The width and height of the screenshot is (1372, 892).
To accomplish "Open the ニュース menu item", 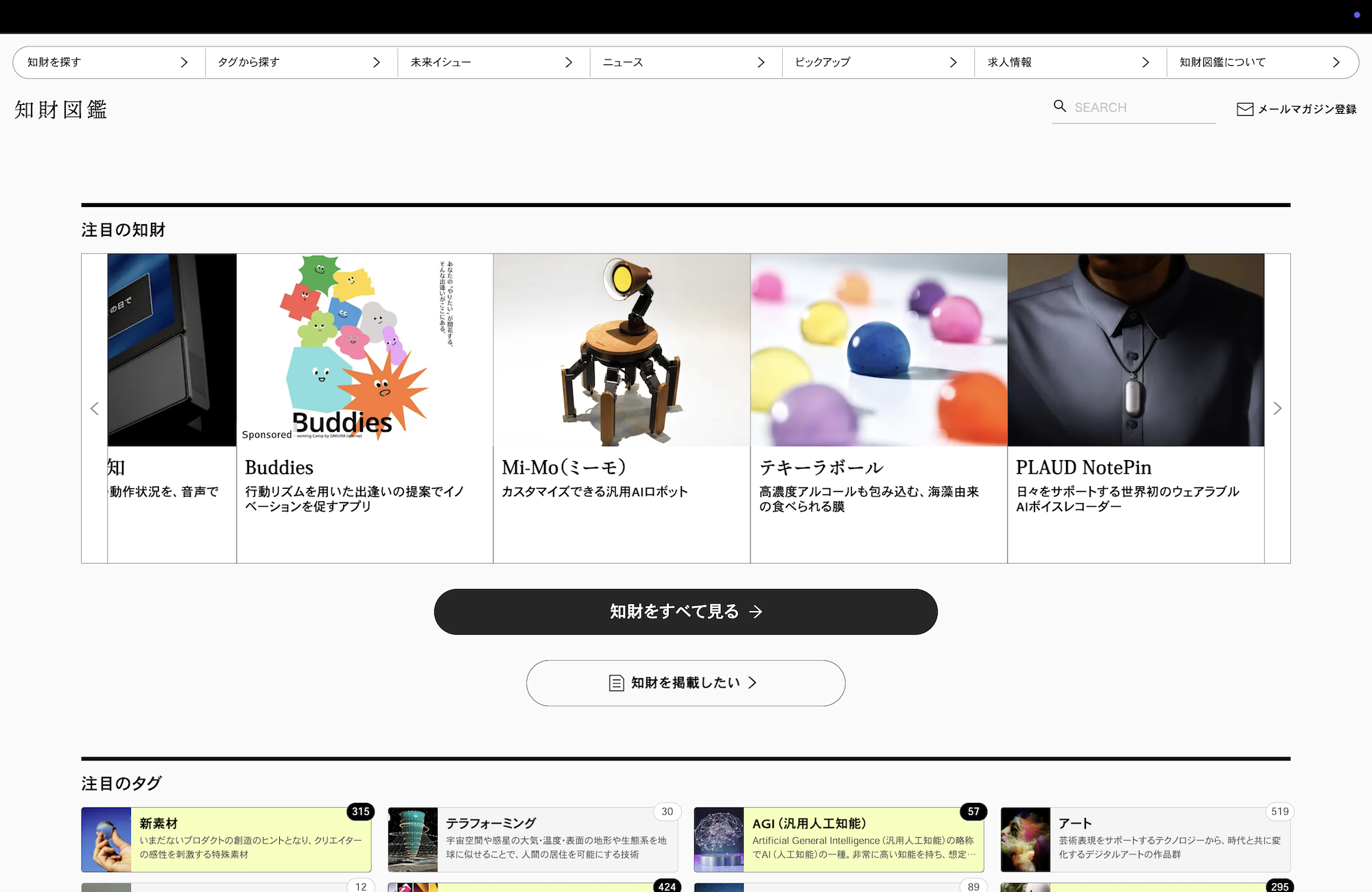I will click(623, 62).
